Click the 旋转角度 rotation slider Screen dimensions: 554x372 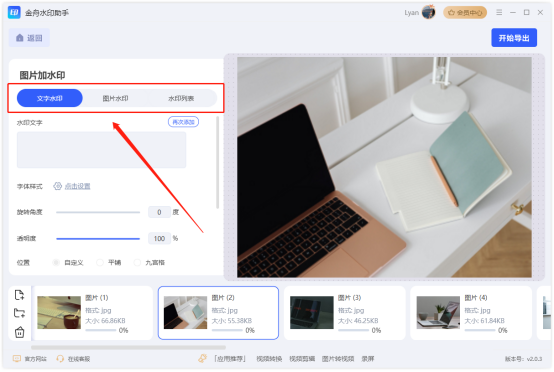98,212
